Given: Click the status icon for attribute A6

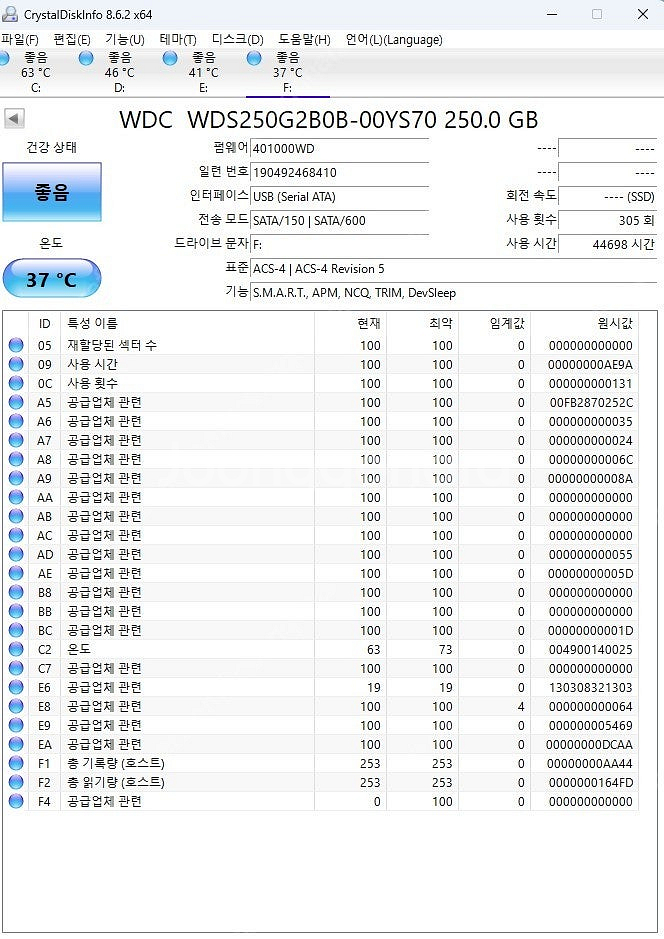Looking at the screenshot, I should 16,421.
